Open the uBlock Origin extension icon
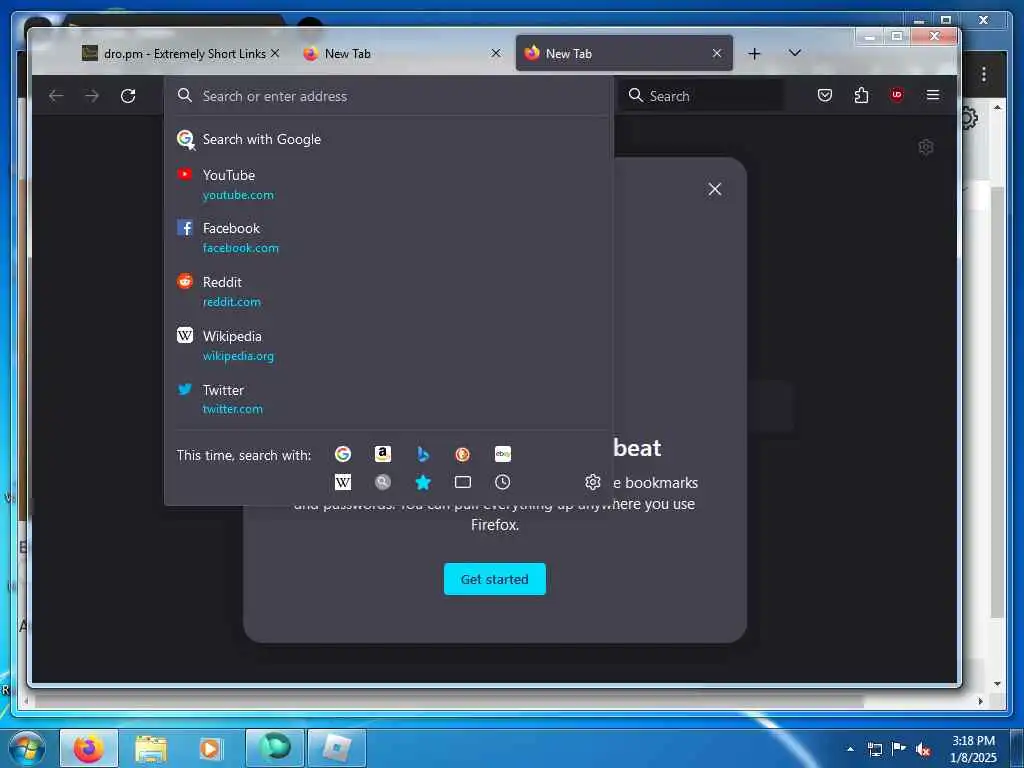 coord(897,95)
